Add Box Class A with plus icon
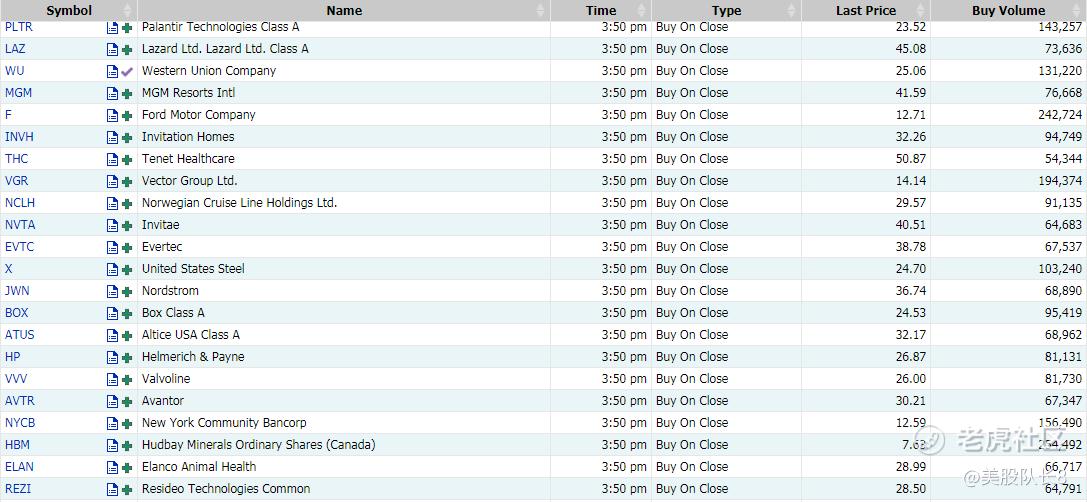1087x502 pixels. coord(127,314)
